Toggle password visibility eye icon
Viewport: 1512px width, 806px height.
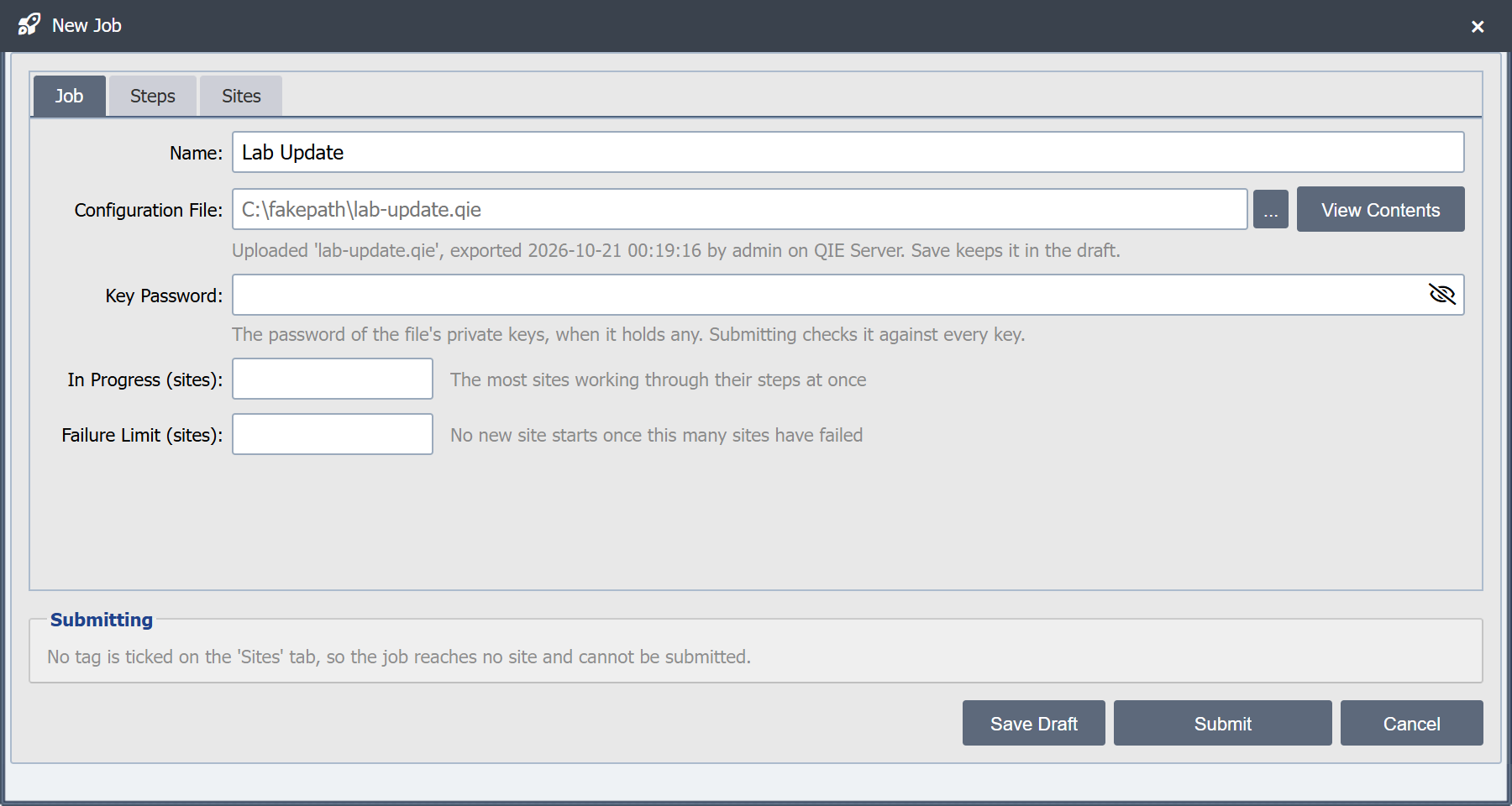pyautogui.click(x=1442, y=294)
